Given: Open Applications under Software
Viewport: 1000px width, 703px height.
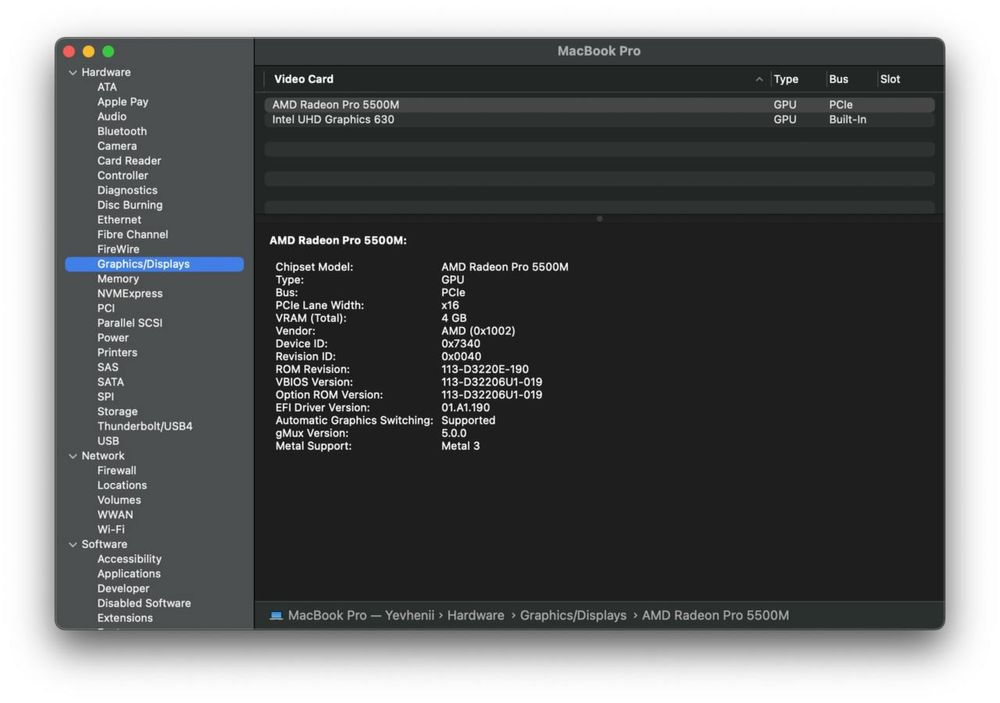Looking at the screenshot, I should coord(129,574).
